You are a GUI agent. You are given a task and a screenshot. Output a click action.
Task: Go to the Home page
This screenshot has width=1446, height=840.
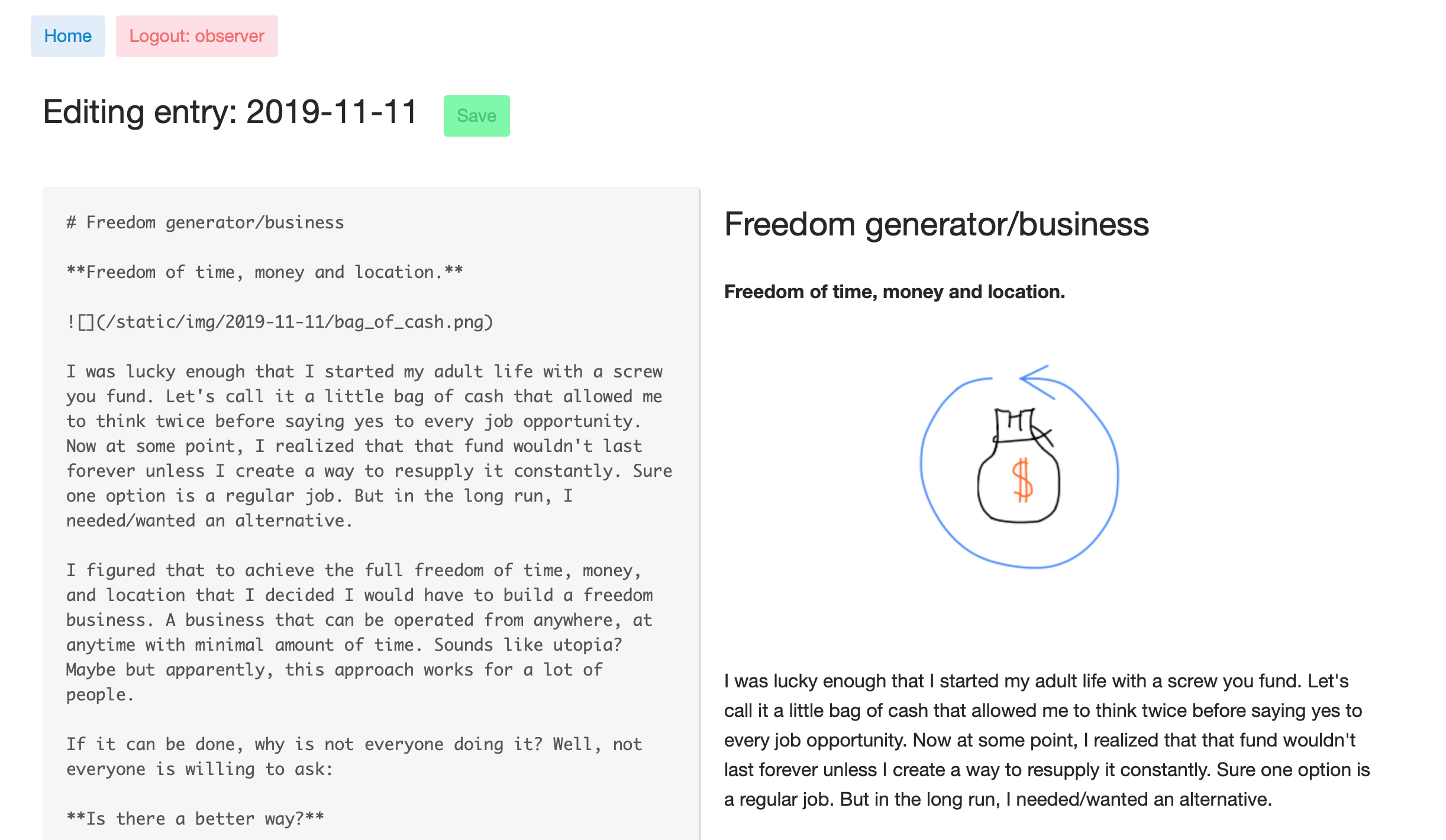click(x=67, y=36)
